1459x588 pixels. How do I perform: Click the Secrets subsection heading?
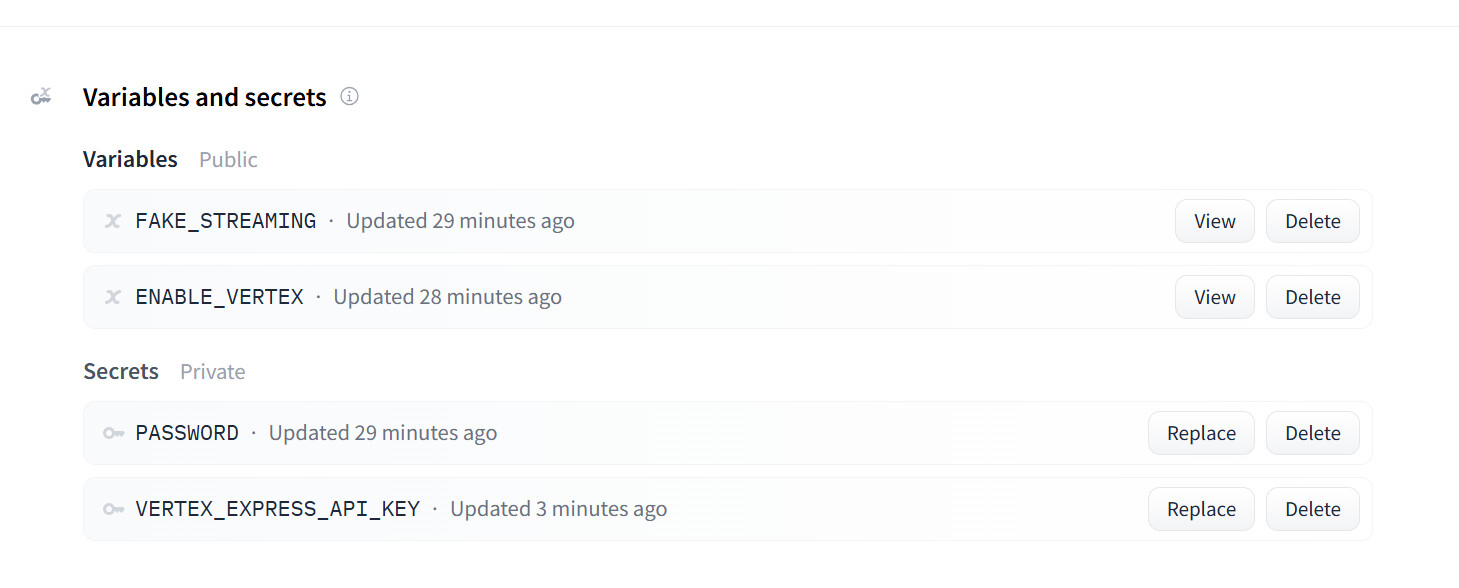(x=121, y=372)
